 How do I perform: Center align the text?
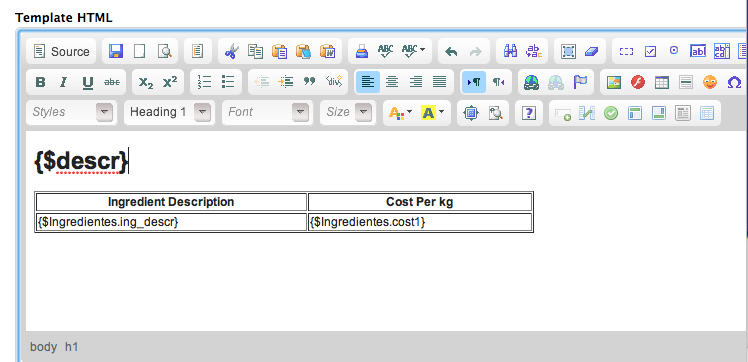392,82
